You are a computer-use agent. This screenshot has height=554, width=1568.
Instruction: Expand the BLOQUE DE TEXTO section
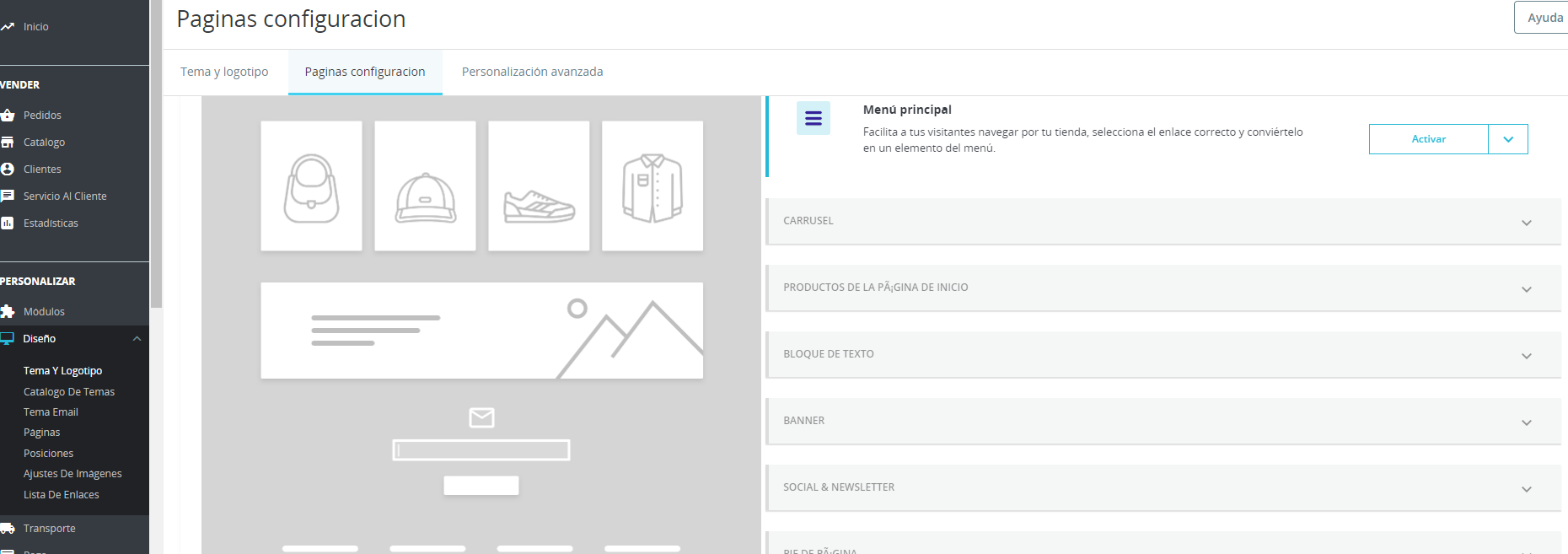click(x=1163, y=354)
